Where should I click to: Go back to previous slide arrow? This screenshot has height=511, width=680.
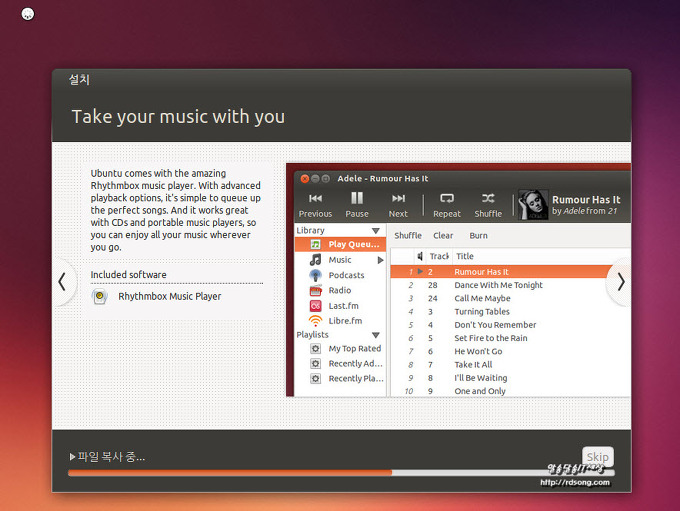tap(62, 282)
